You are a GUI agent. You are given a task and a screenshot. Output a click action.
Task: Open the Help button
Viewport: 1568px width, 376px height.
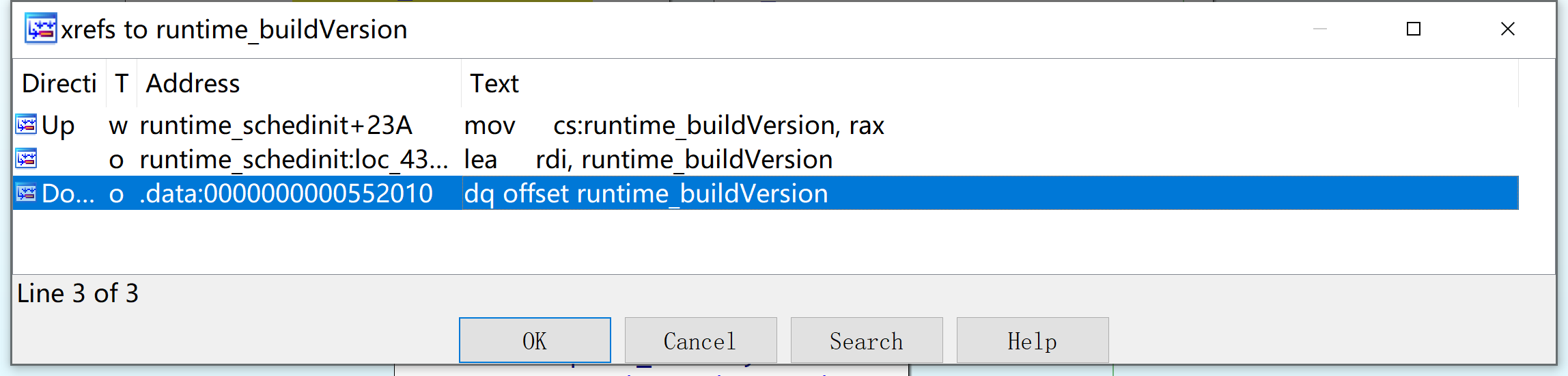(x=1033, y=340)
